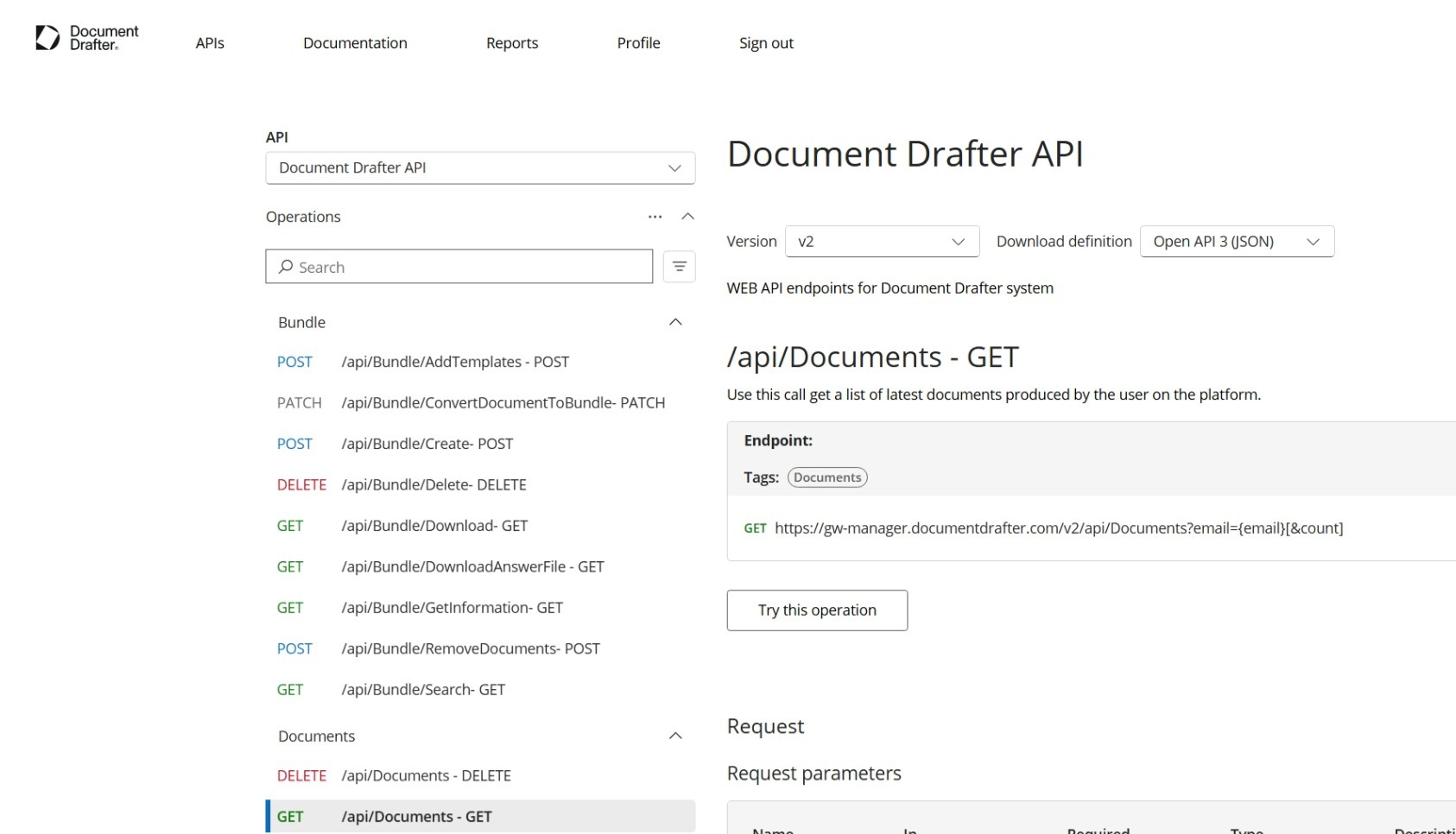1456x834 pixels.
Task: Click the Document Drafter logo
Action: [86, 38]
